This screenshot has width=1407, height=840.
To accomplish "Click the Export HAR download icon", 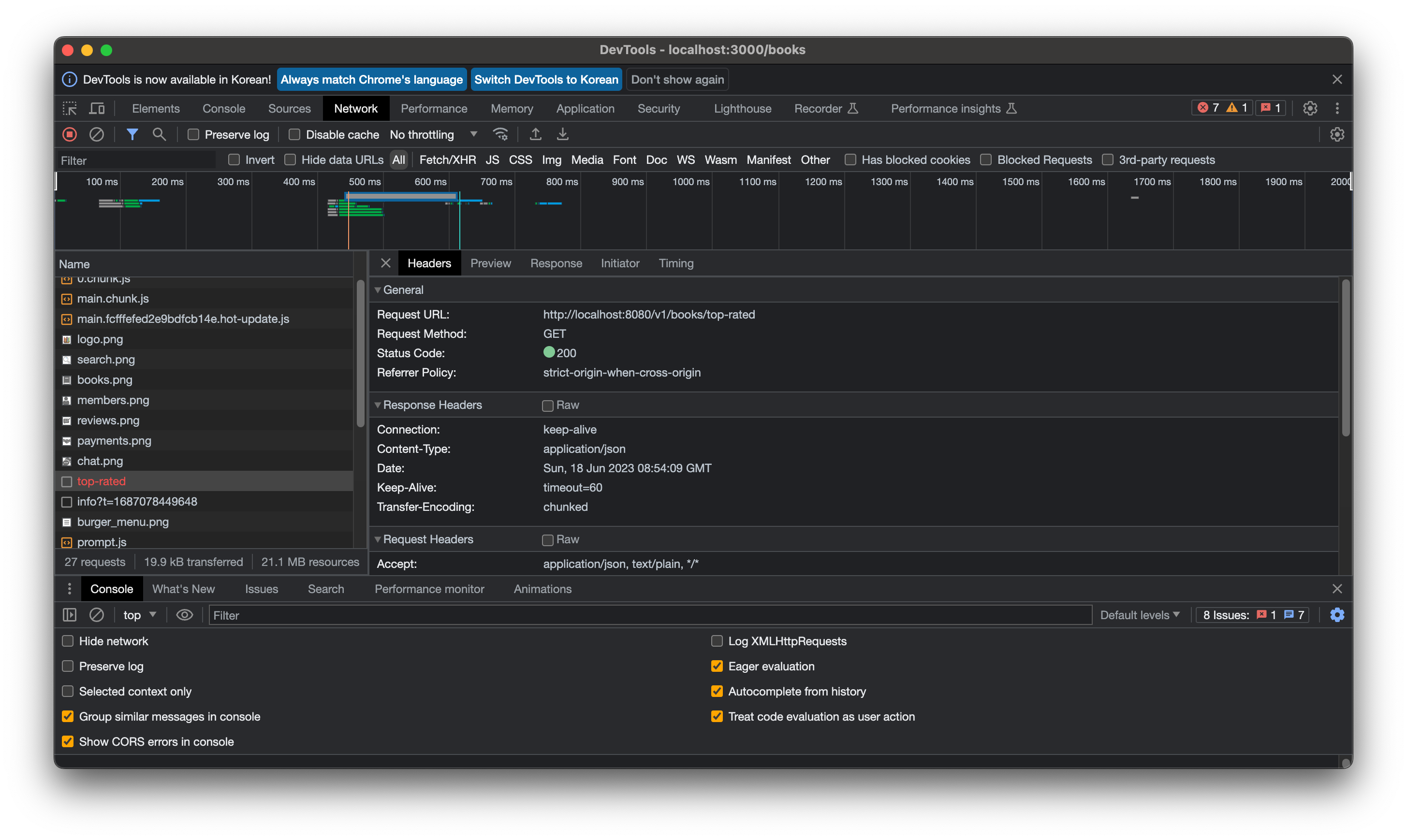I will click(562, 135).
